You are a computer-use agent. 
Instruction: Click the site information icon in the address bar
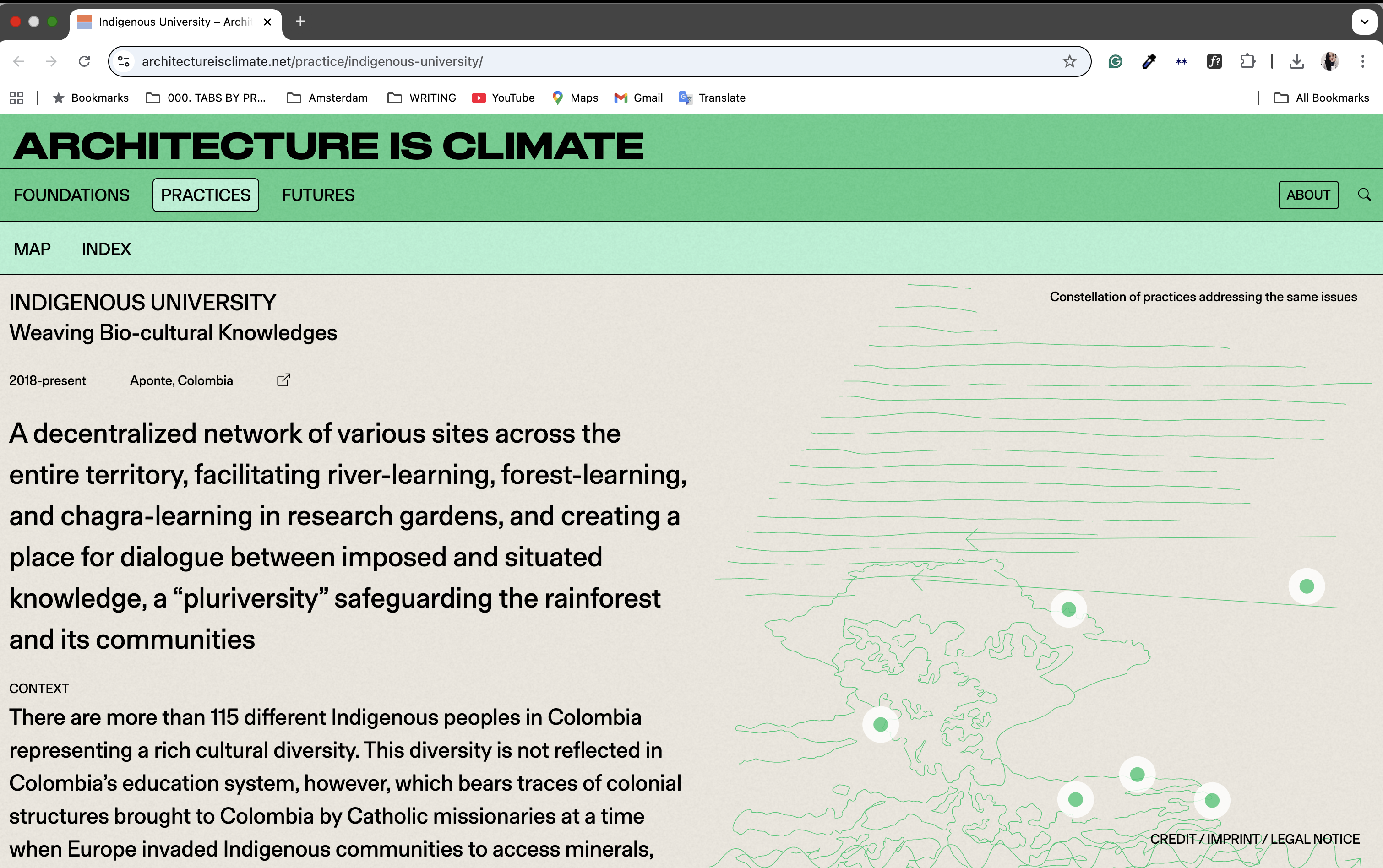click(124, 61)
